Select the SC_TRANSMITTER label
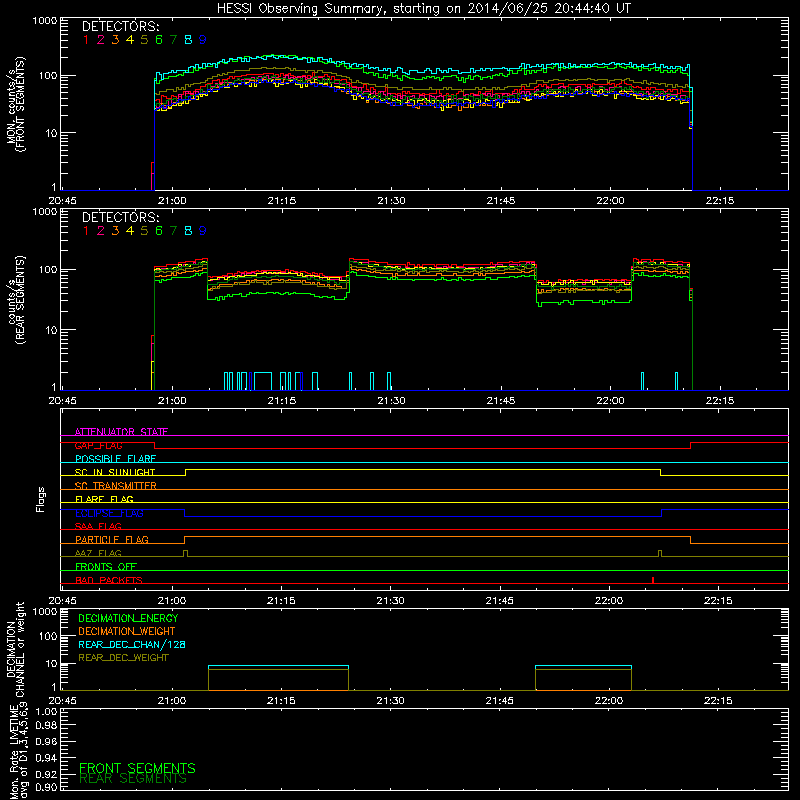Viewport: 800px width, 800px height. pos(115,486)
